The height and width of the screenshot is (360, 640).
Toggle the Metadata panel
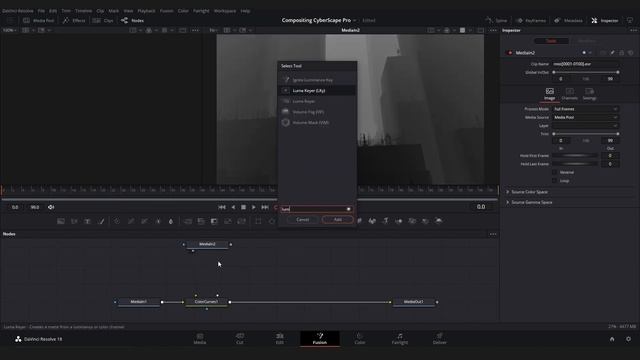pos(569,20)
